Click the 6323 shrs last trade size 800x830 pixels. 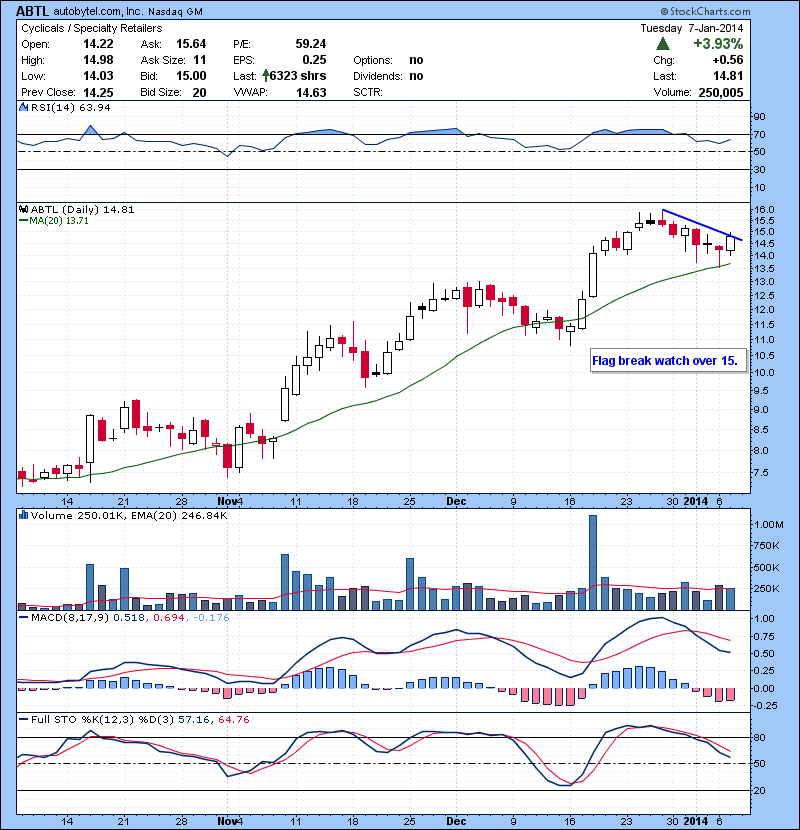click(298, 76)
